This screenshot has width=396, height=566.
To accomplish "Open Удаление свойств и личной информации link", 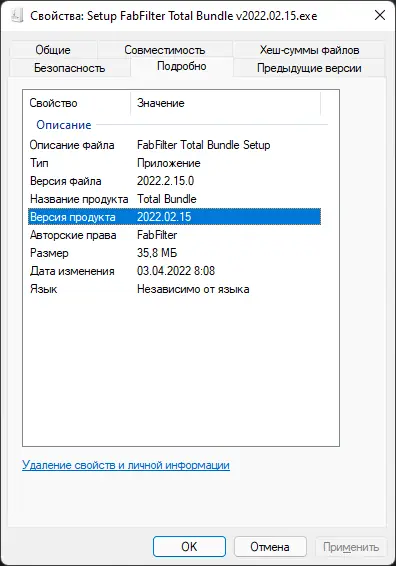I will coord(126,465).
